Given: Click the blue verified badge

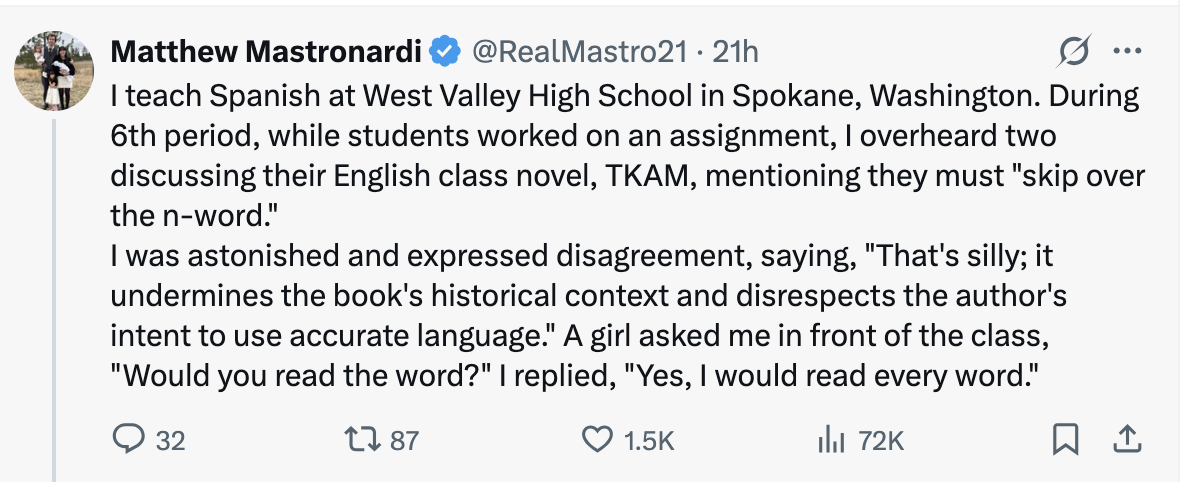Looking at the screenshot, I should pos(445,49).
